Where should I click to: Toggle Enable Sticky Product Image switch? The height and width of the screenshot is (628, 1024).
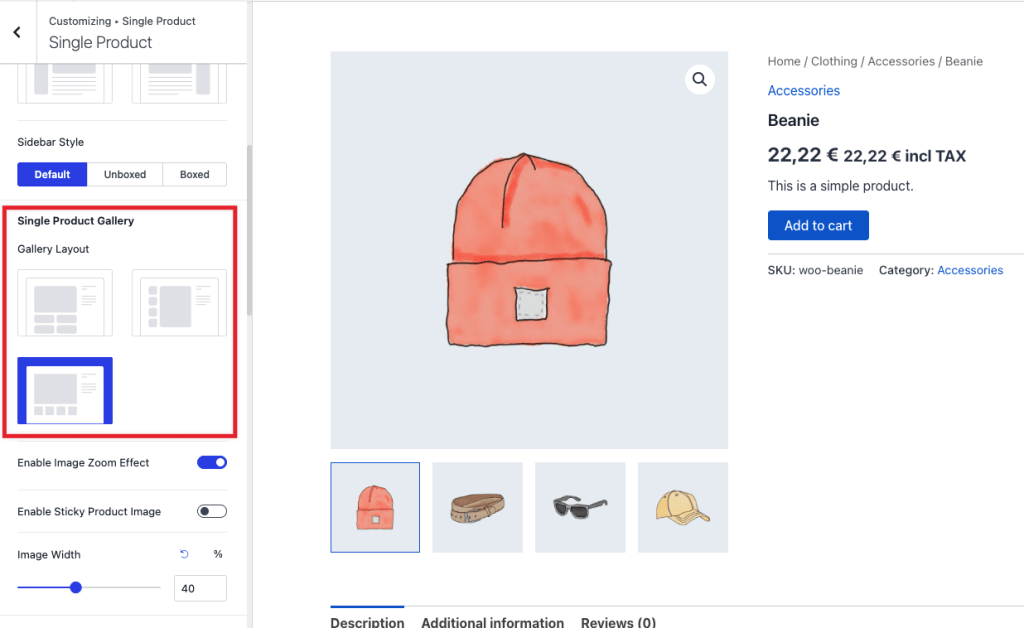(212, 511)
